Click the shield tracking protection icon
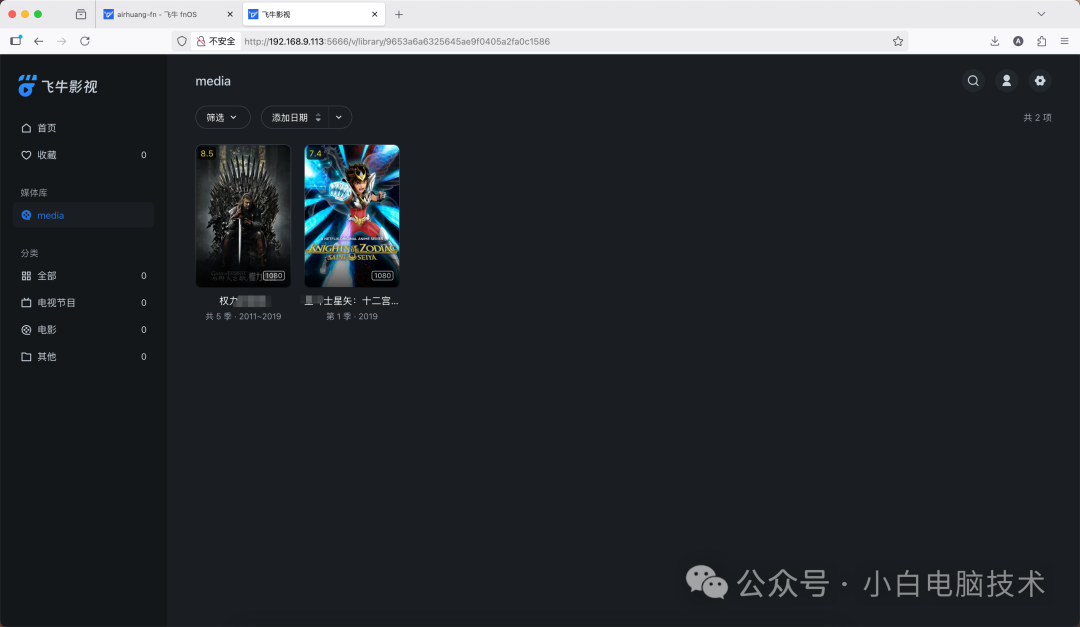Viewport: 1080px width, 627px height. [x=182, y=41]
